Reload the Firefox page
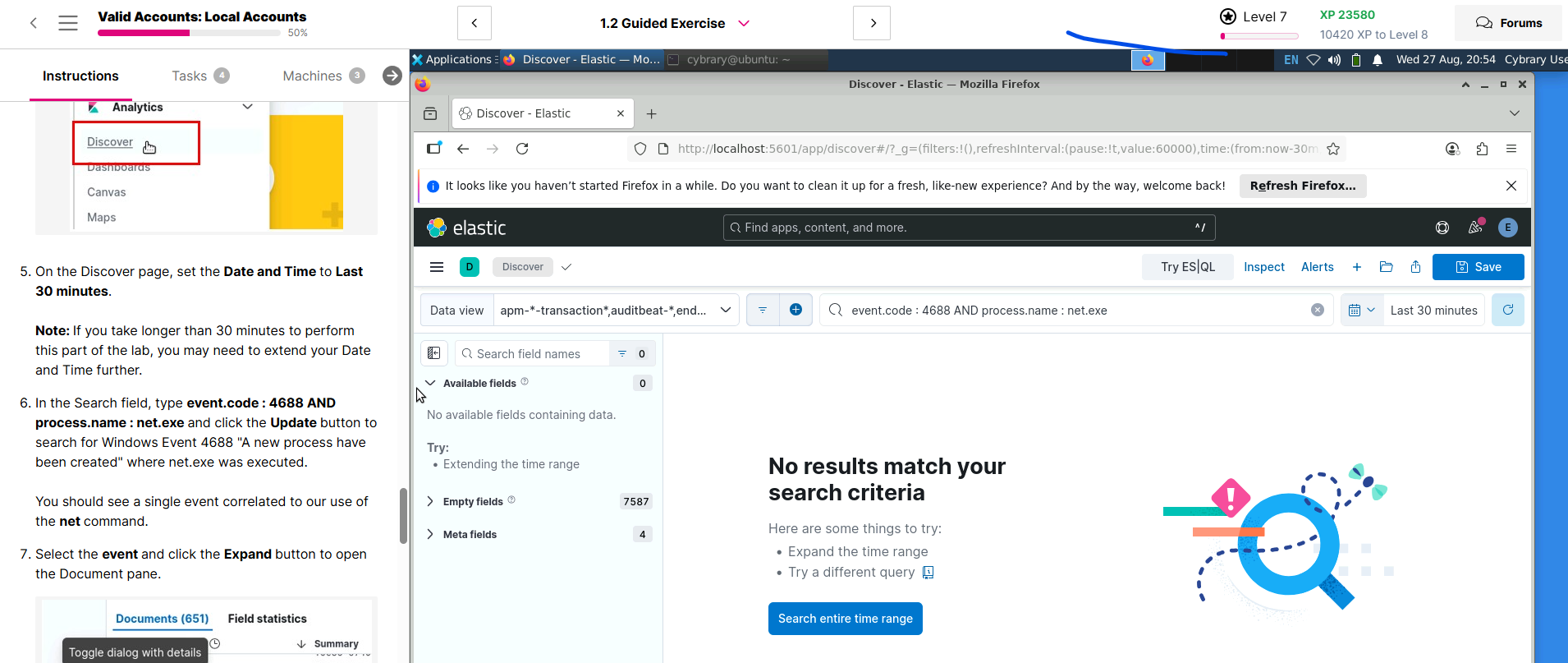 tap(522, 149)
